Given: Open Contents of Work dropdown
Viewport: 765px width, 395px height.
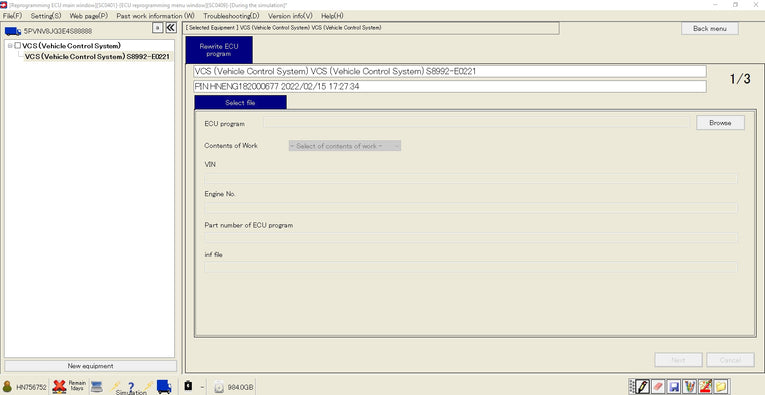Looking at the screenshot, I should [x=345, y=146].
